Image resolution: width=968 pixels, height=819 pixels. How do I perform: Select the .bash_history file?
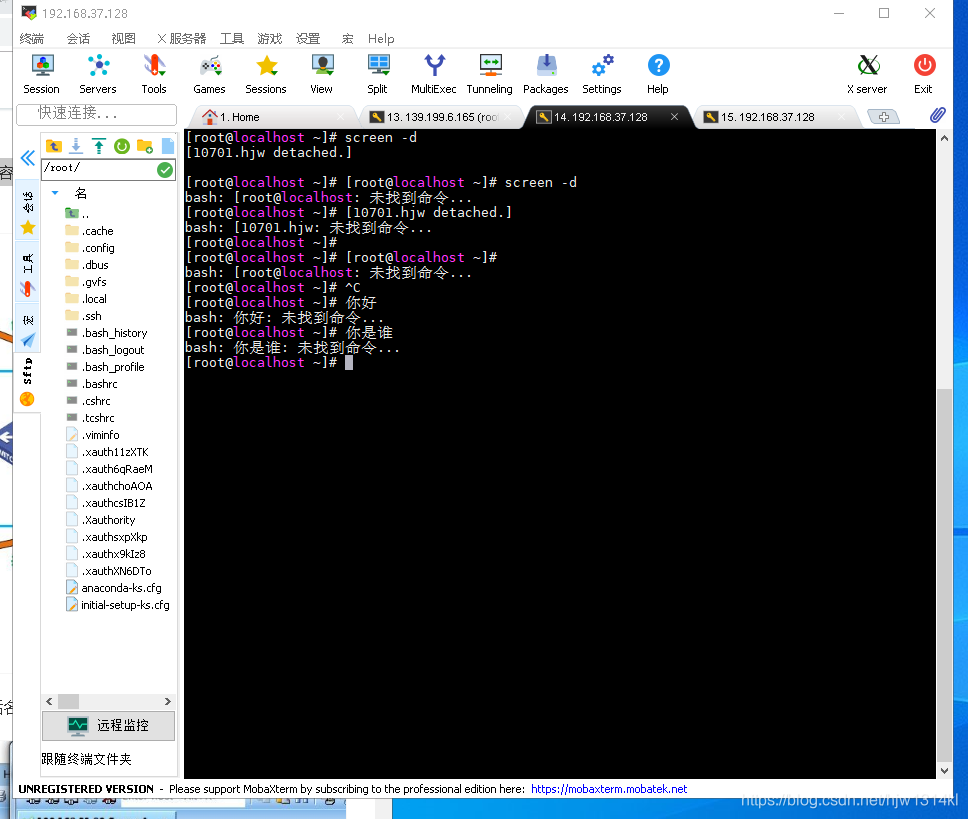click(114, 333)
